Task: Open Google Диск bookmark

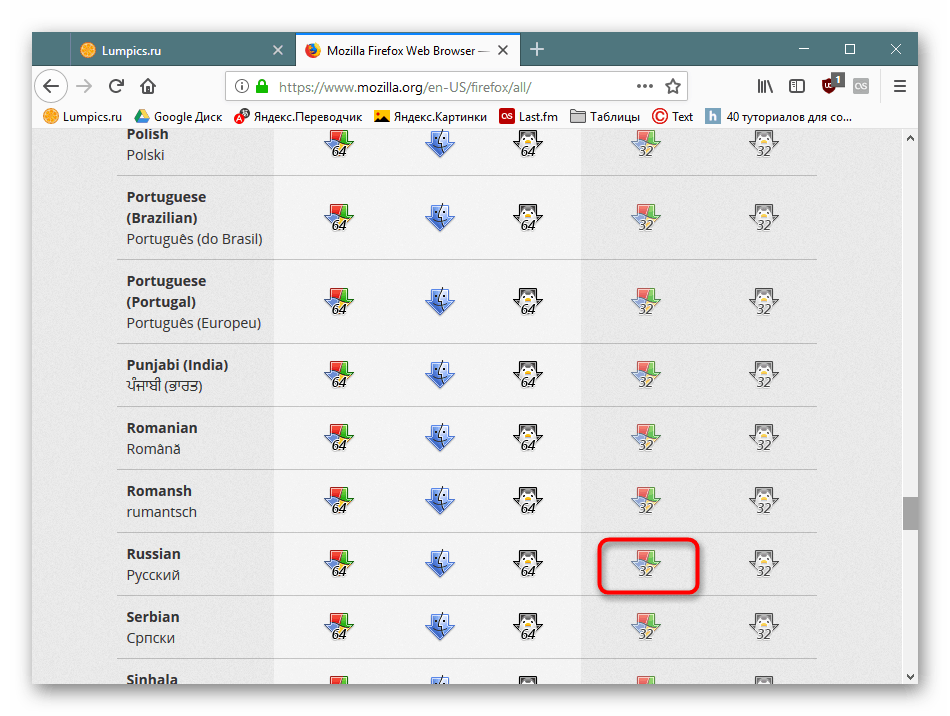Action: coord(178,116)
